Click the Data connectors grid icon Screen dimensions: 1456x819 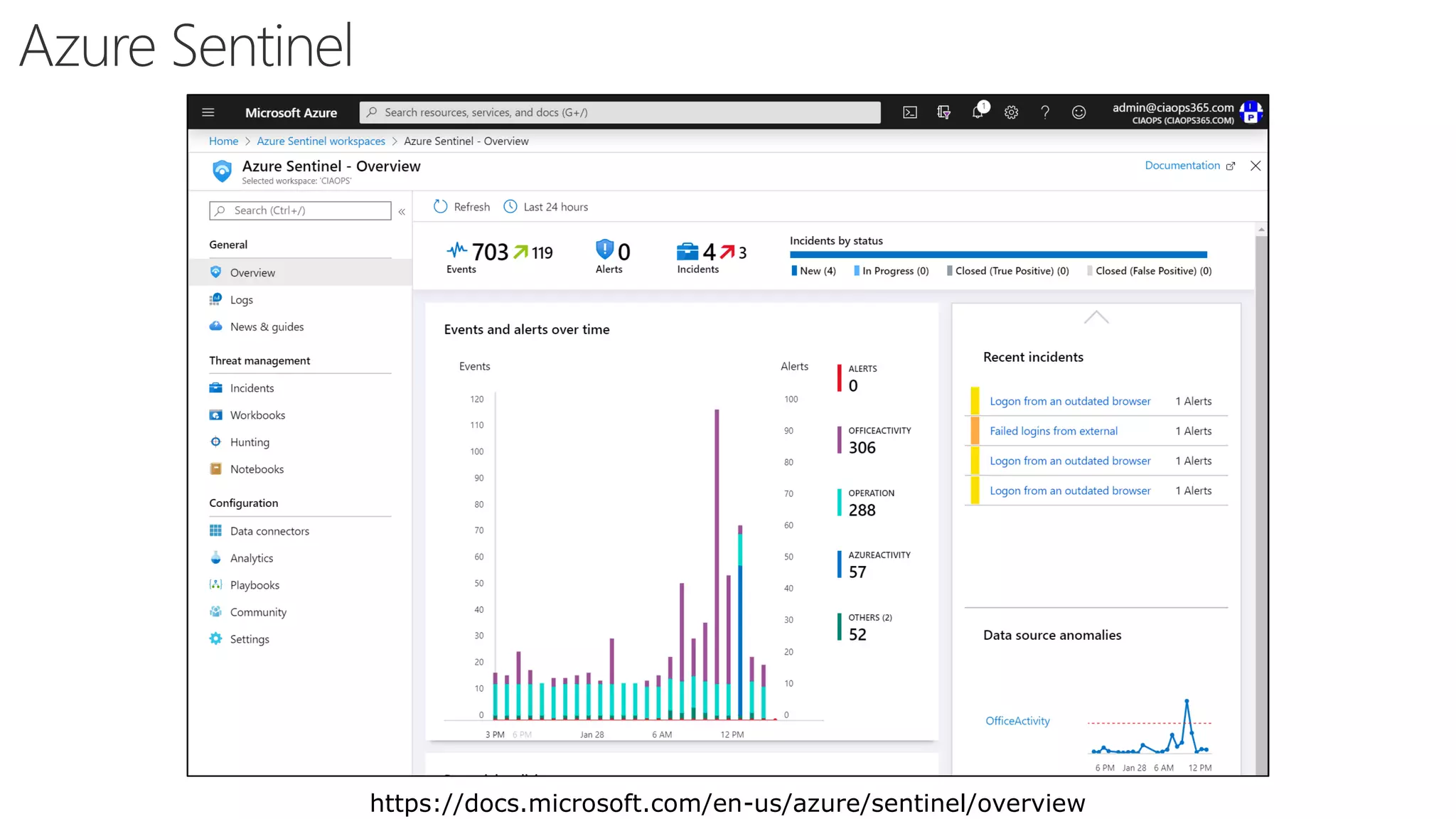(215, 530)
